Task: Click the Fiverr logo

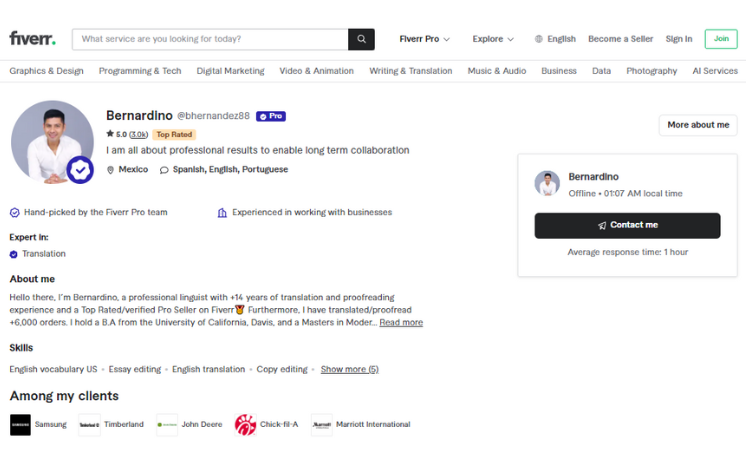Action: [32, 39]
